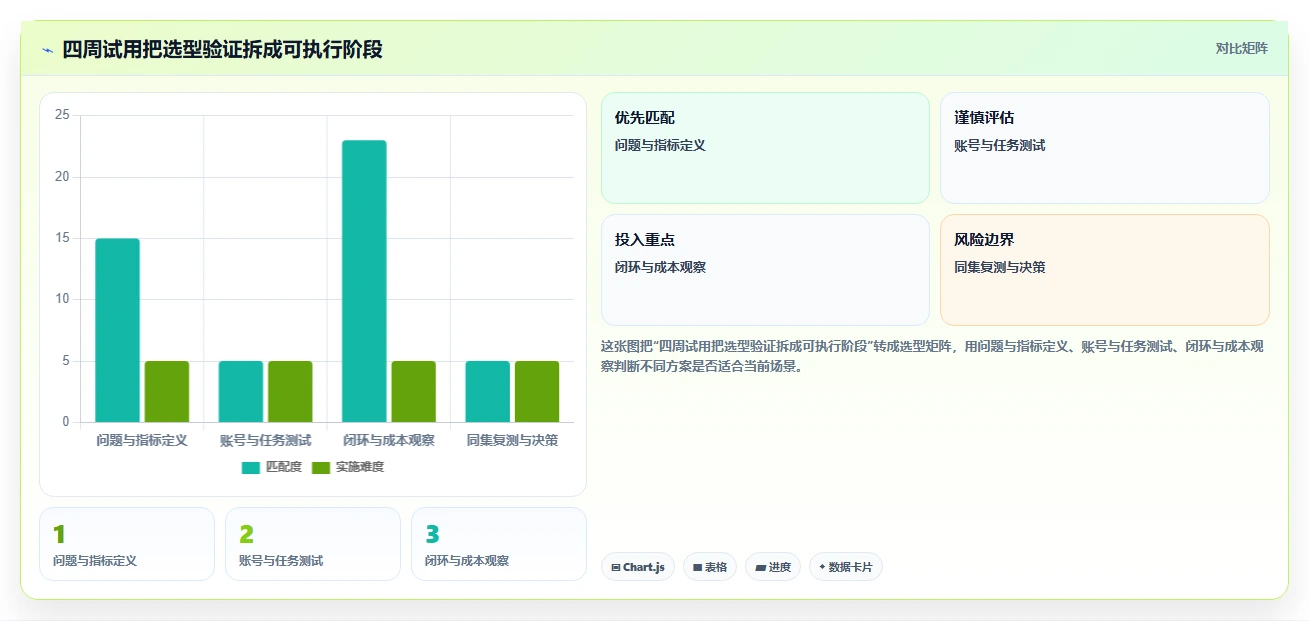Click the 表格 tag chip

710,567
